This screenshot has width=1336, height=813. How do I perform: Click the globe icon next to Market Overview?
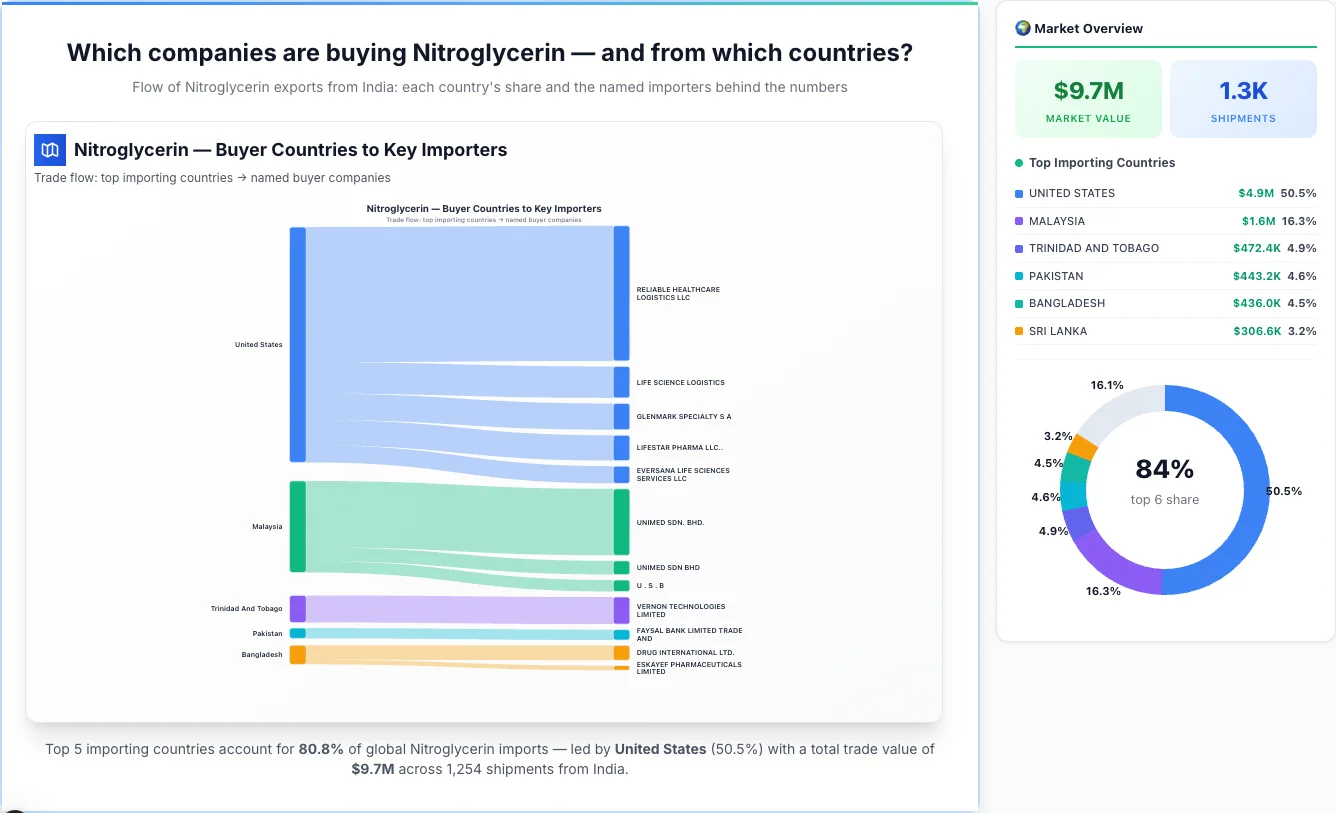[x=1023, y=28]
